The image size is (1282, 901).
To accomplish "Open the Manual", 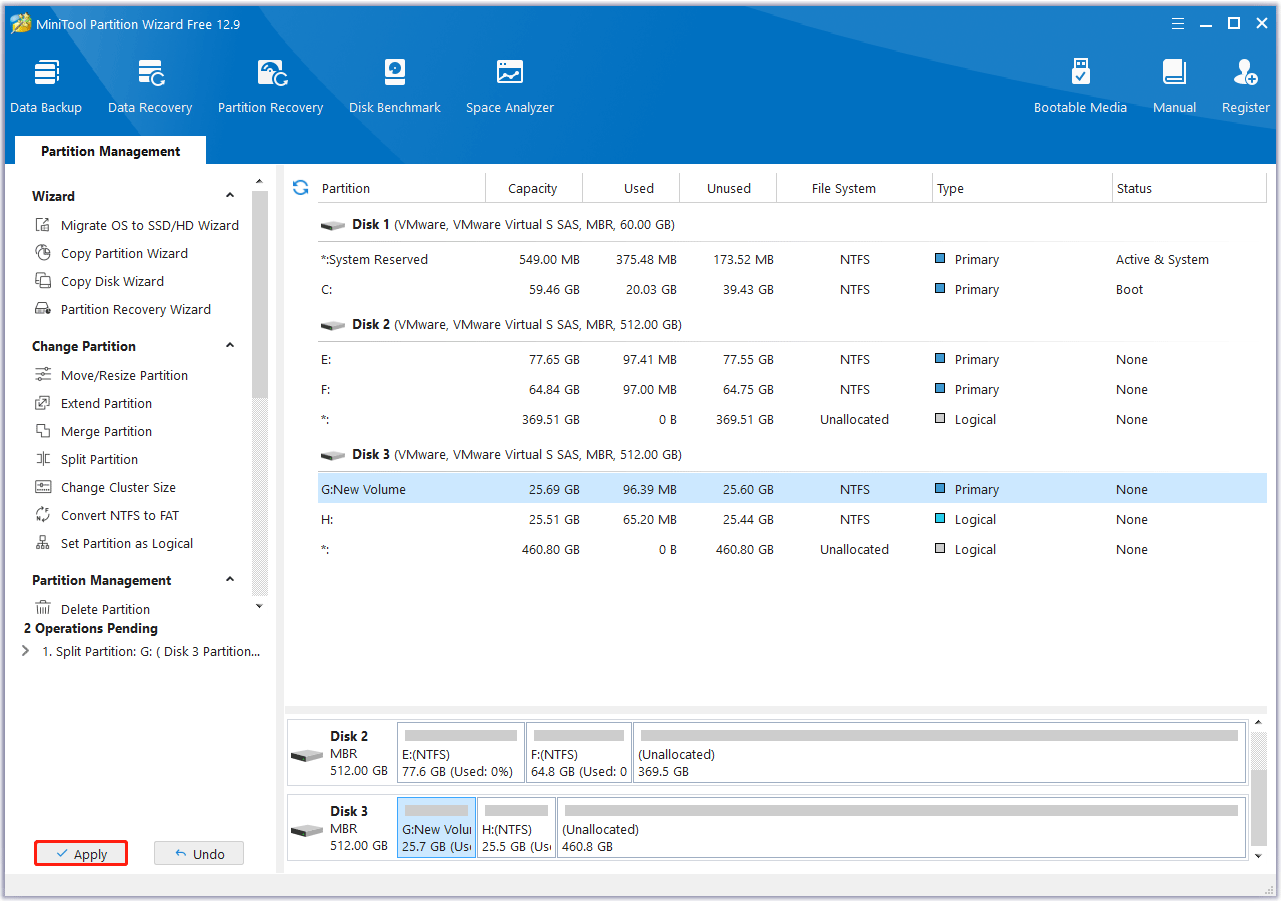I will tap(1174, 87).
